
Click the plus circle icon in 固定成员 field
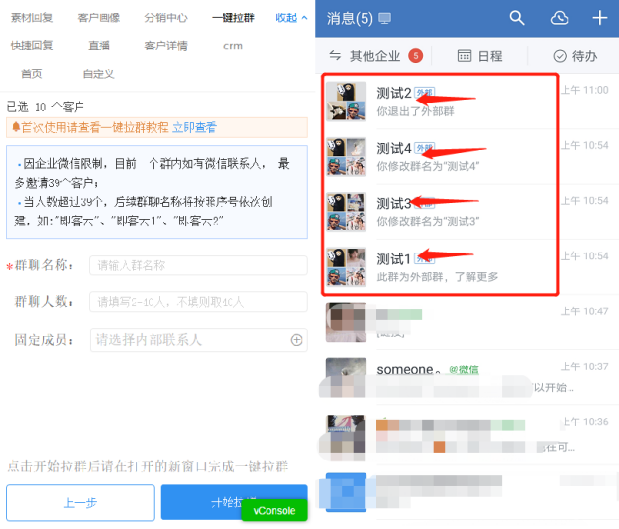point(296,340)
